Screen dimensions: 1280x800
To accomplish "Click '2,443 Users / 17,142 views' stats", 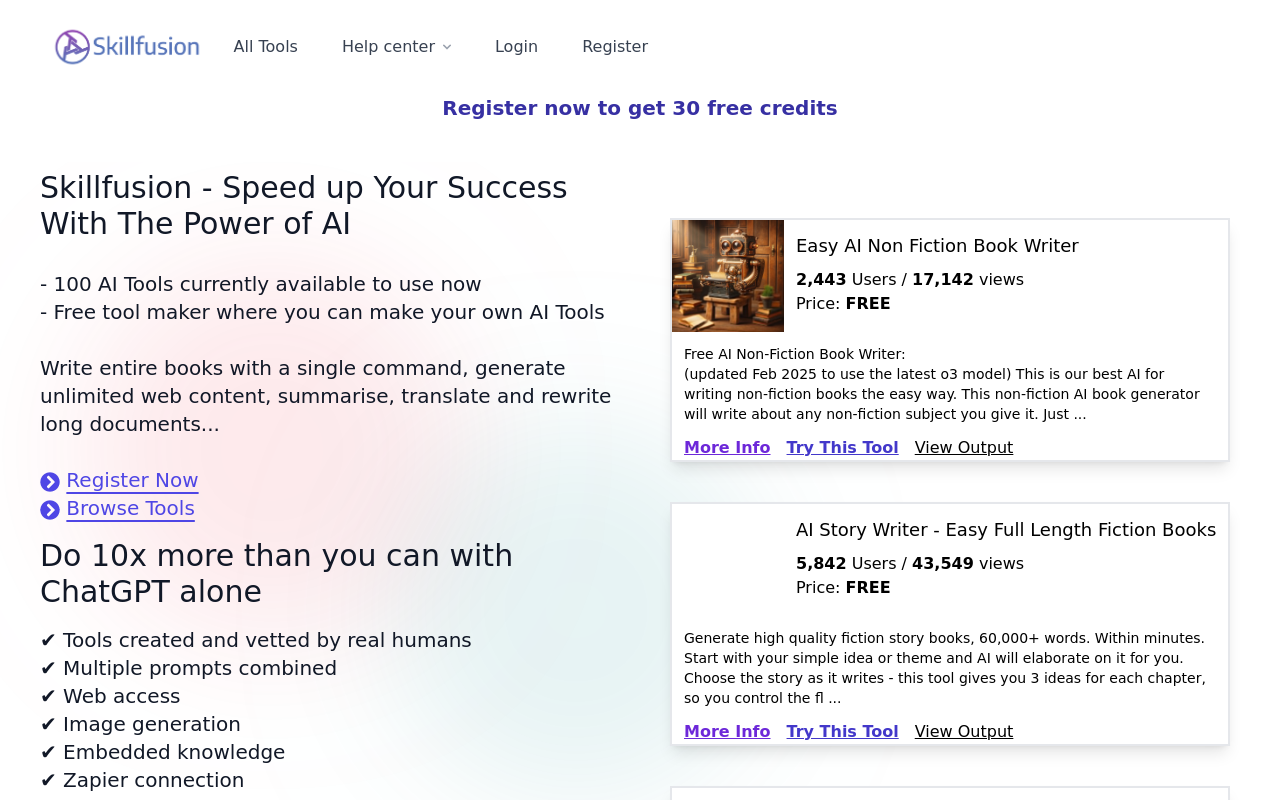I will point(910,280).
